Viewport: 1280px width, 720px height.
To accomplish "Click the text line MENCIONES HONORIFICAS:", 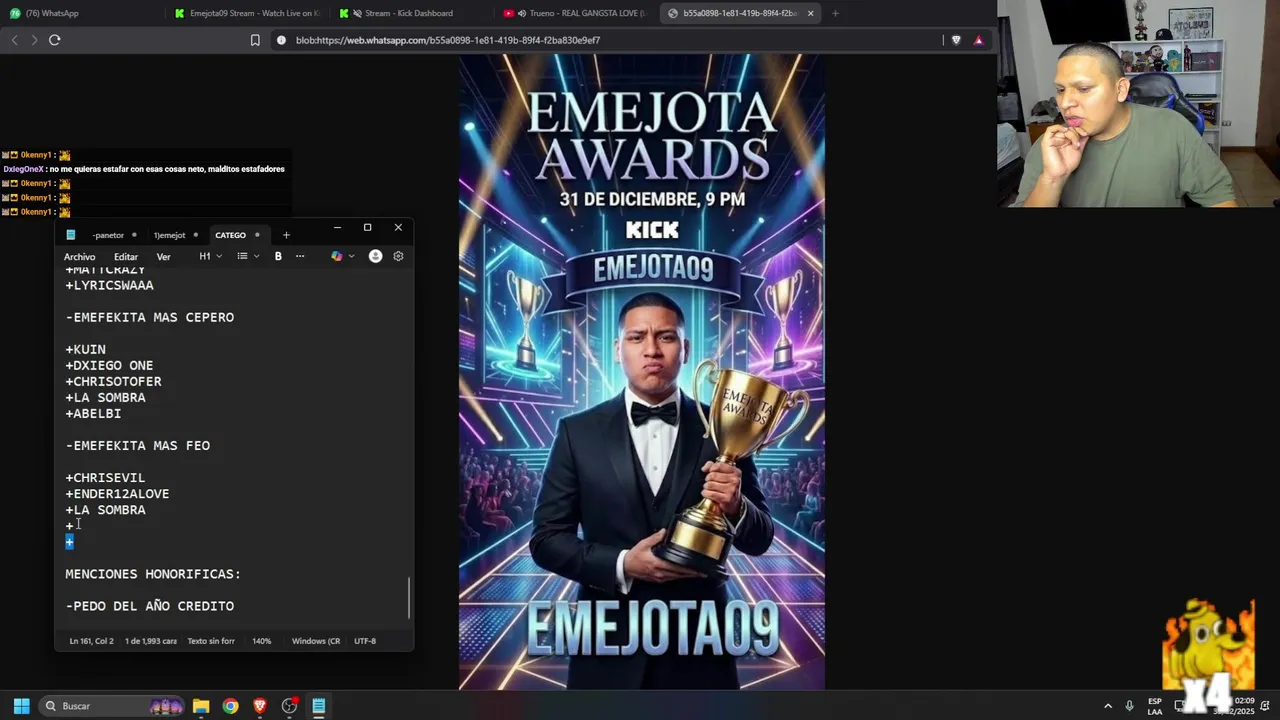I will pos(153,574).
